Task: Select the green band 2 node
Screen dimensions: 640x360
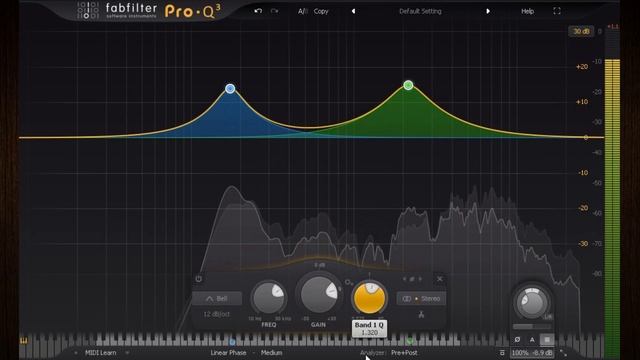Action: click(x=408, y=85)
